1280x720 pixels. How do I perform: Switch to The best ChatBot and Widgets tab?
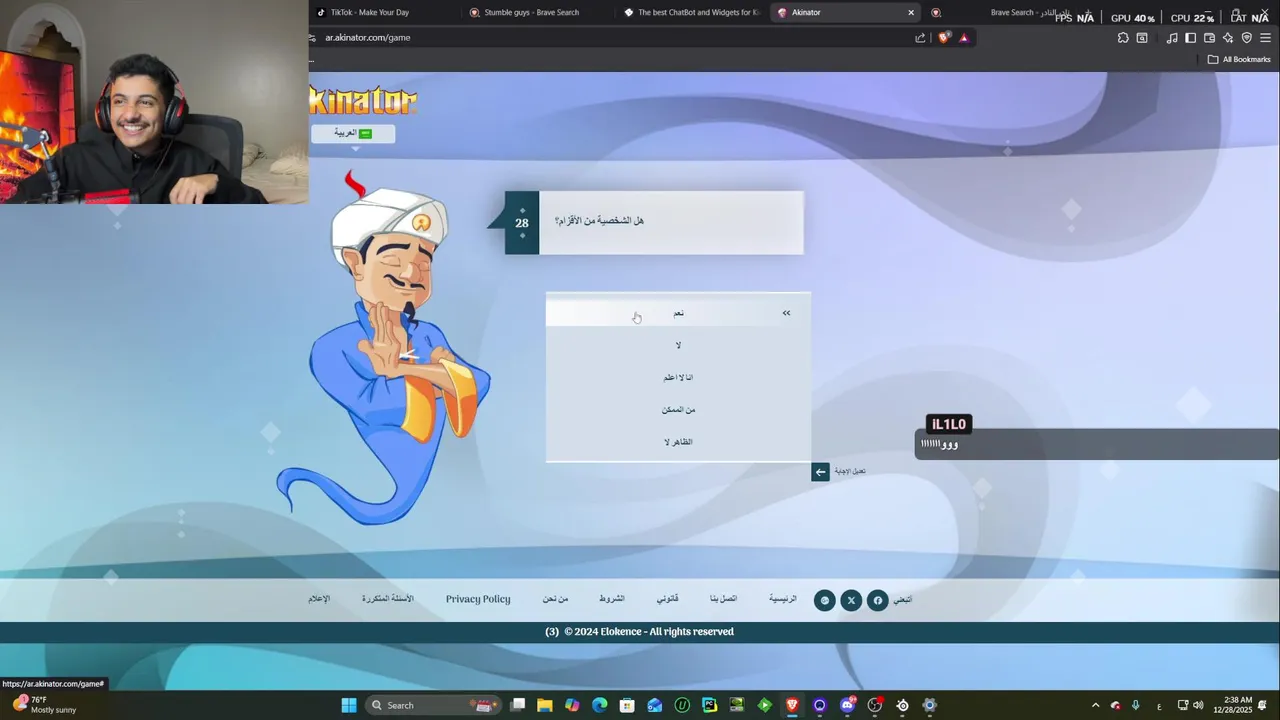692,13
